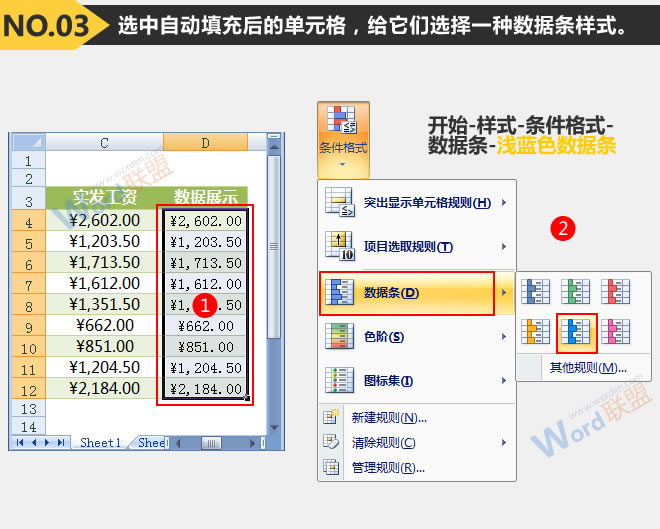The height and width of the screenshot is (529, 660).
Task: Click the 实发工资 header cell
Action: [x=104, y=198]
